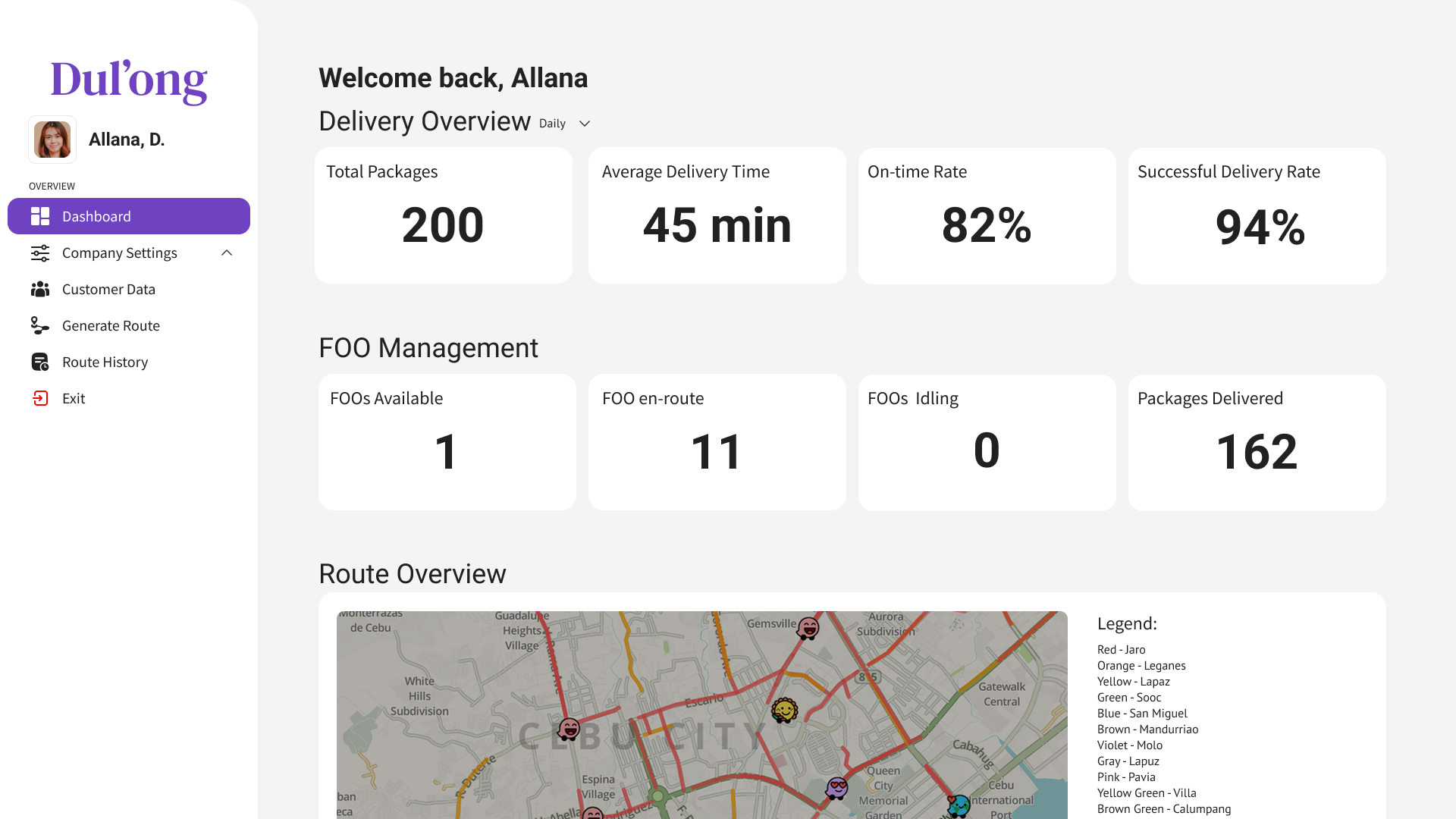Select the Packages Delivered card
The width and height of the screenshot is (1456, 819).
[1257, 442]
